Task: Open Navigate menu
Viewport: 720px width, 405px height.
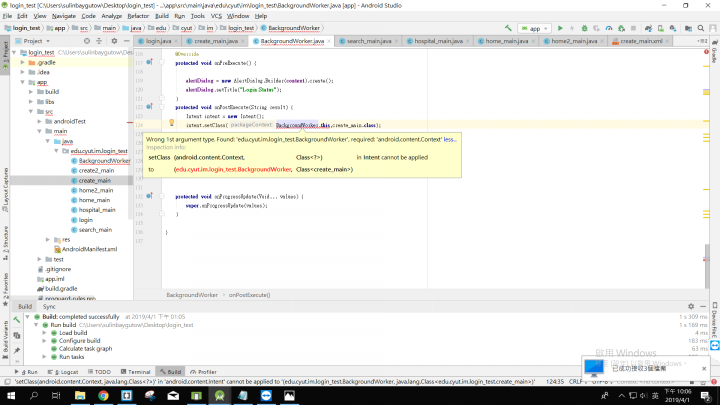Action: 64,16
